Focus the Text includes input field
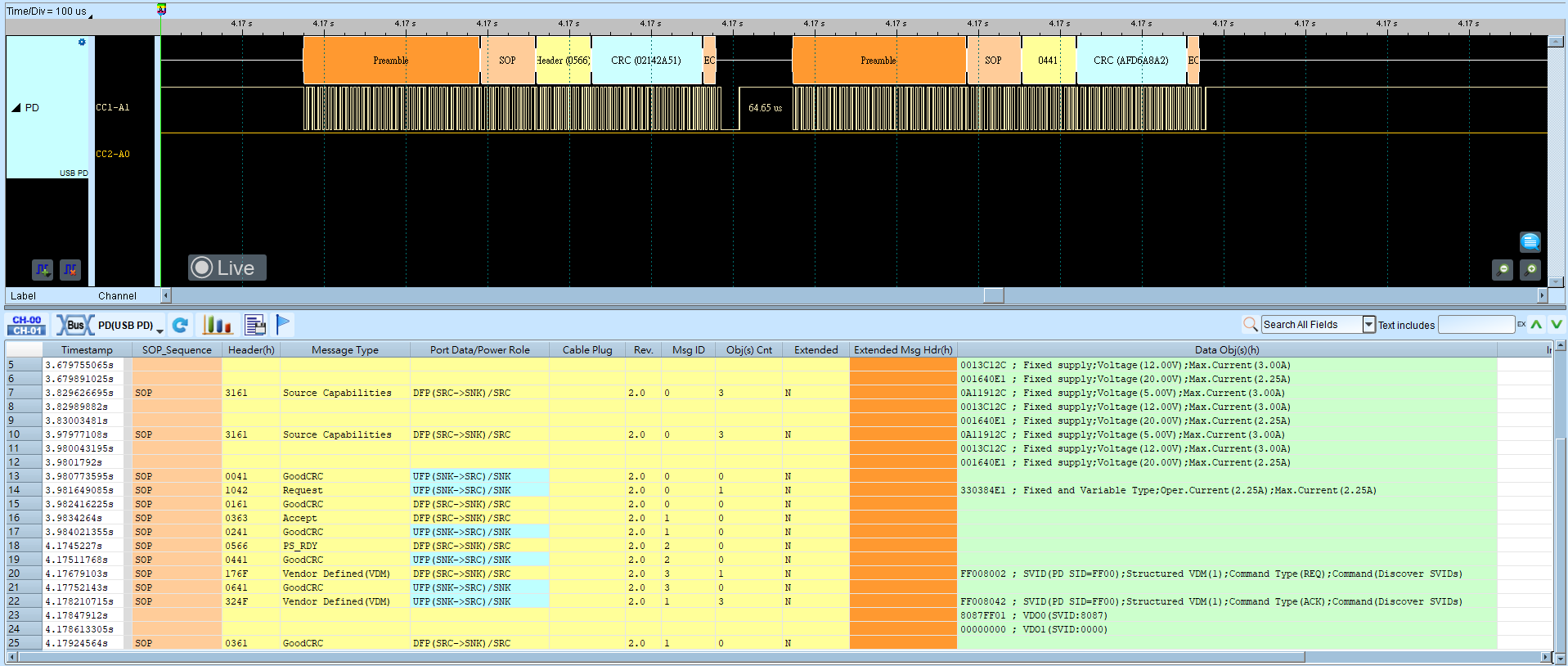The image size is (1568, 666). (x=1476, y=325)
